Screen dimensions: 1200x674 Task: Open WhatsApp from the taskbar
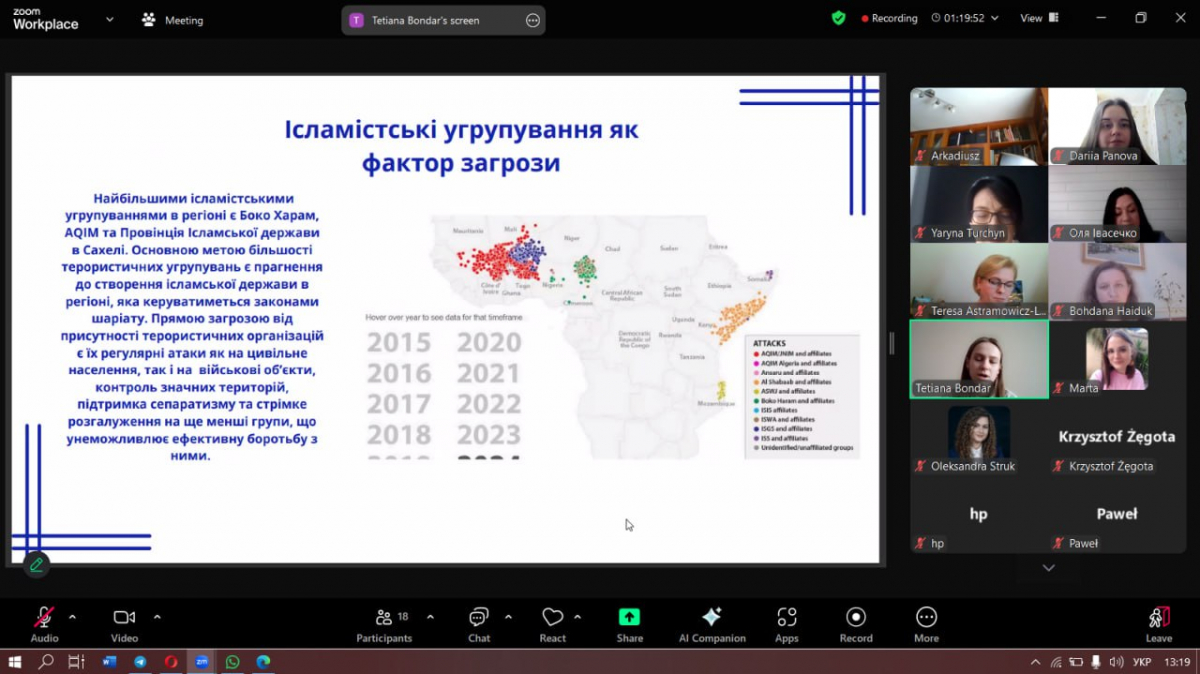pyautogui.click(x=232, y=661)
